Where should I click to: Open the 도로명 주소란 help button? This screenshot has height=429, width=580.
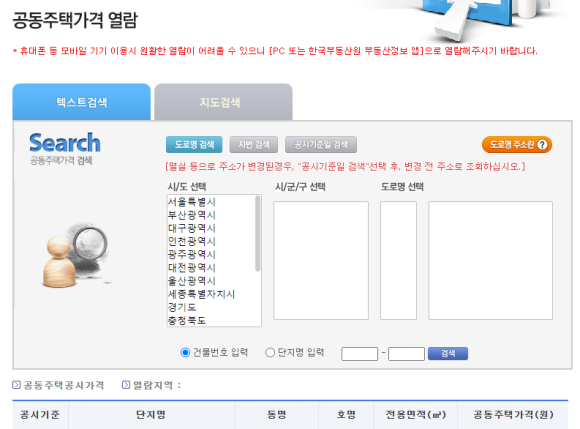tap(517, 145)
